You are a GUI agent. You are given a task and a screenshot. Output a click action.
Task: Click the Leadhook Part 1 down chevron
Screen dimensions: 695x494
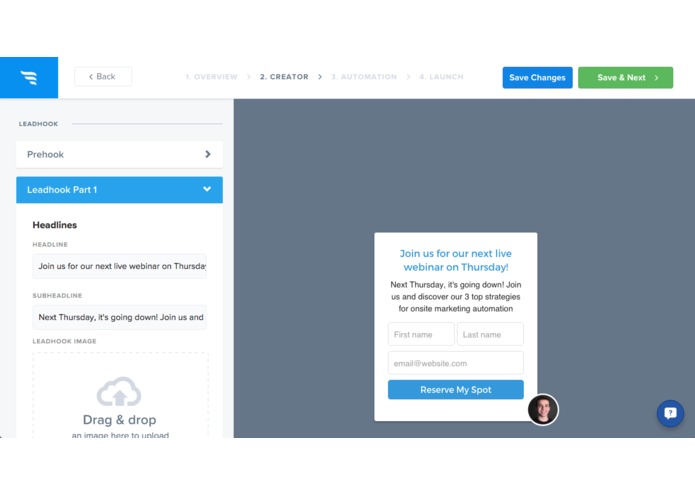click(207, 189)
